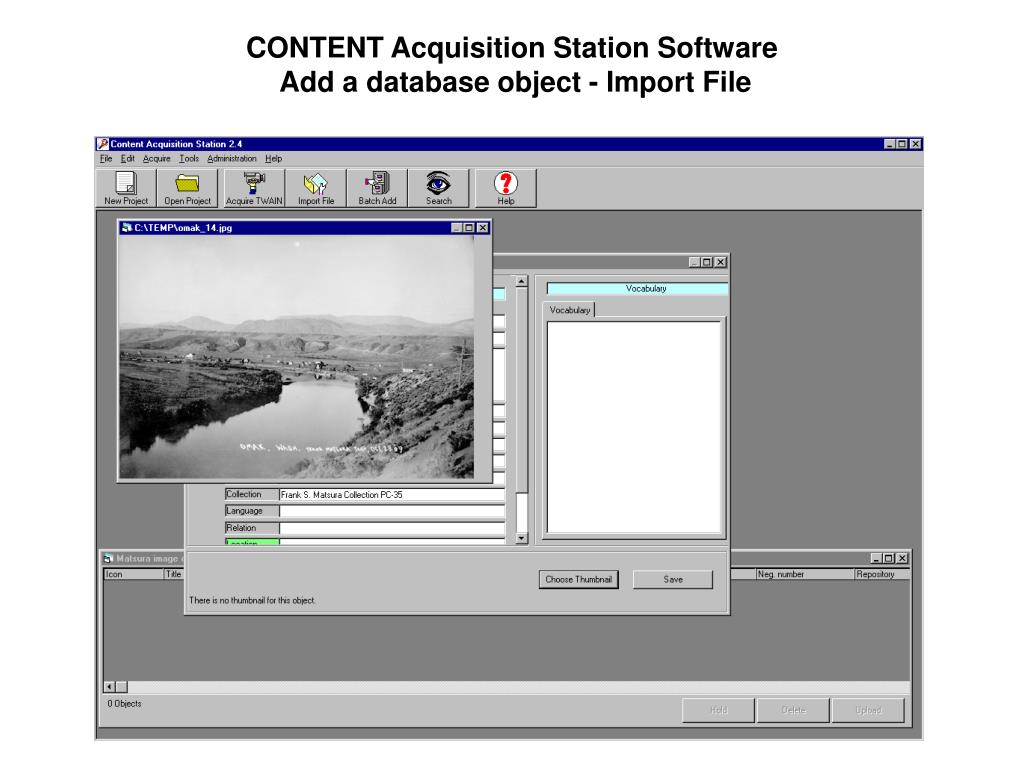
Task: Open the Batch Add tool
Action: pos(377,188)
